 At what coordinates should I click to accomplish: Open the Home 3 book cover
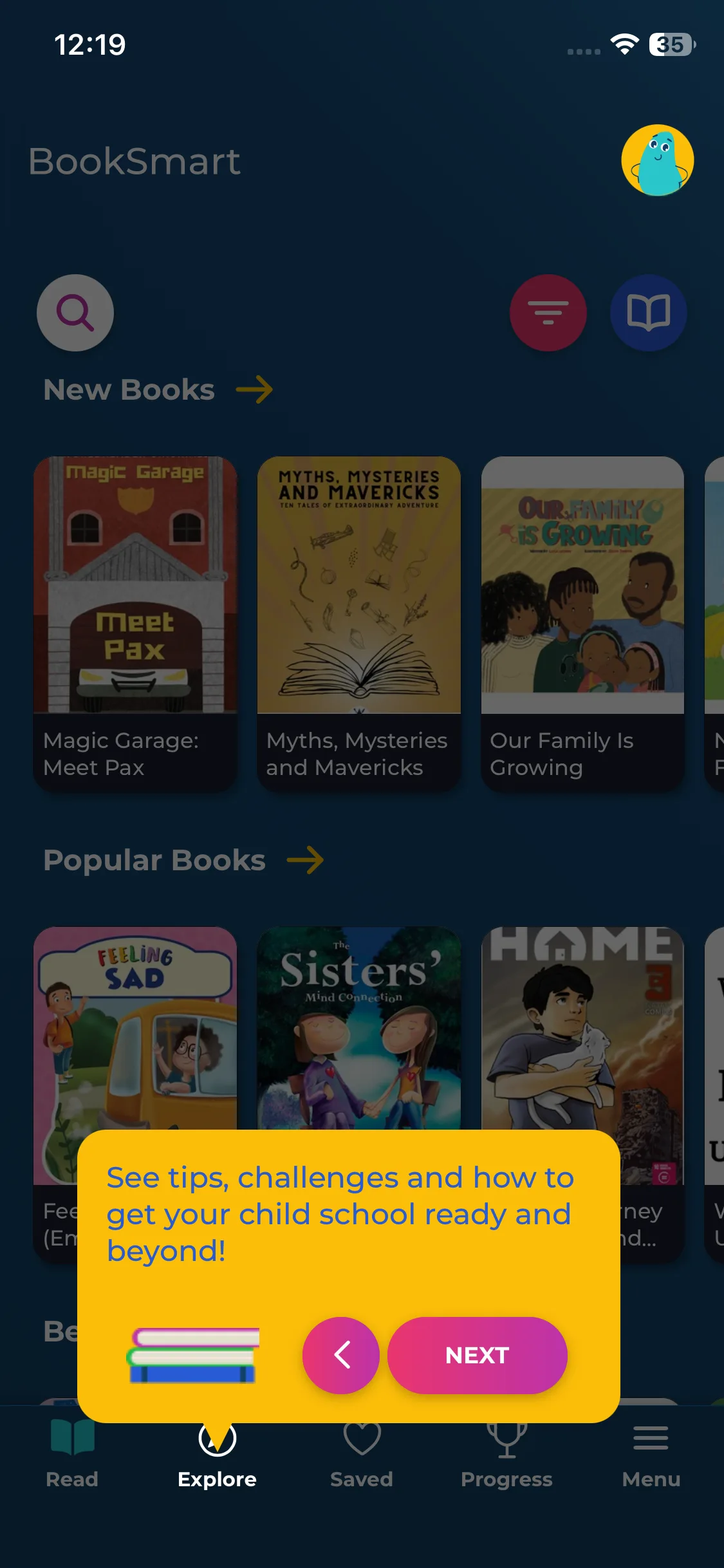click(x=582, y=1028)
